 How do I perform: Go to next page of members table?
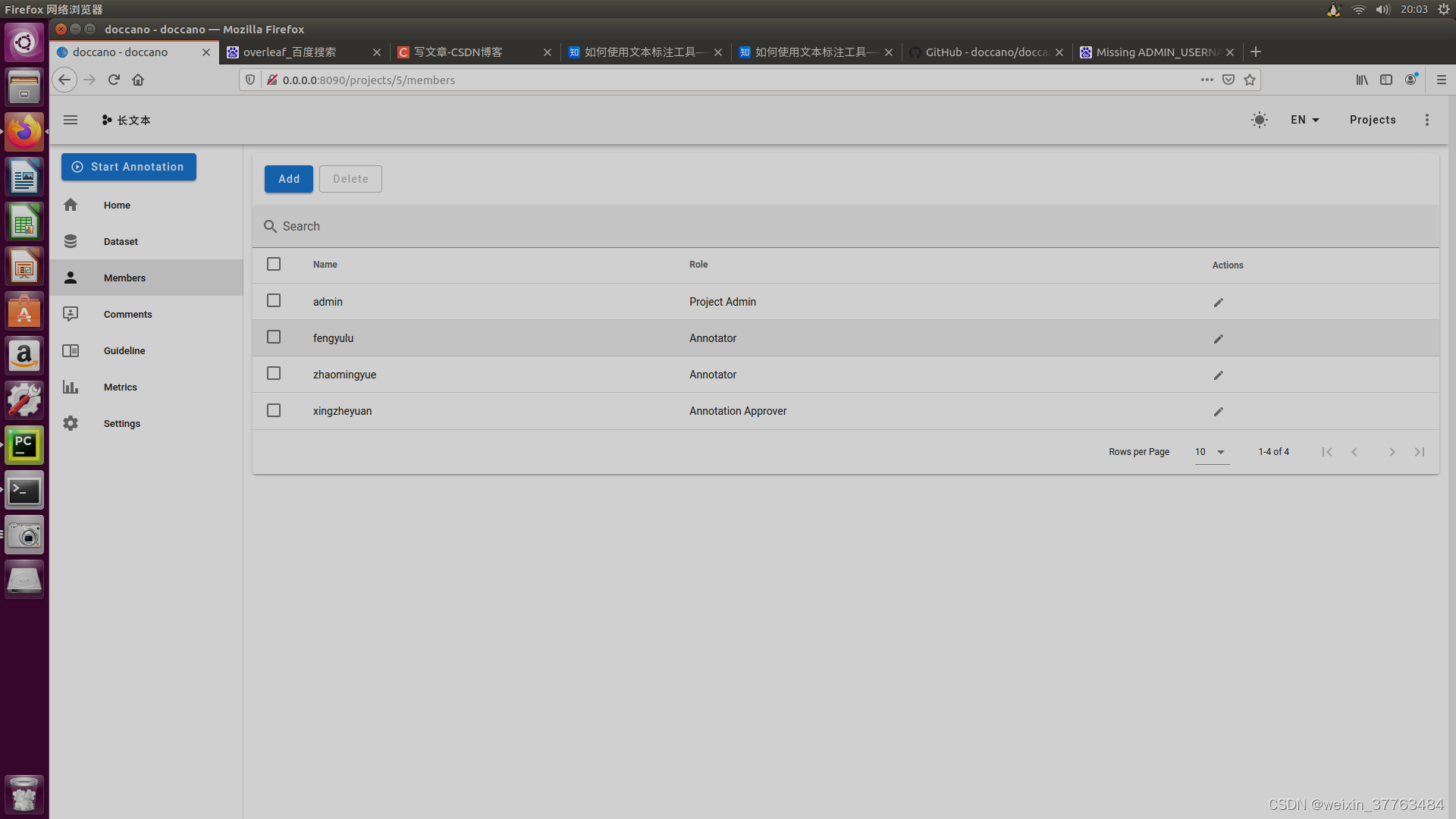(x=1392, y=452)
